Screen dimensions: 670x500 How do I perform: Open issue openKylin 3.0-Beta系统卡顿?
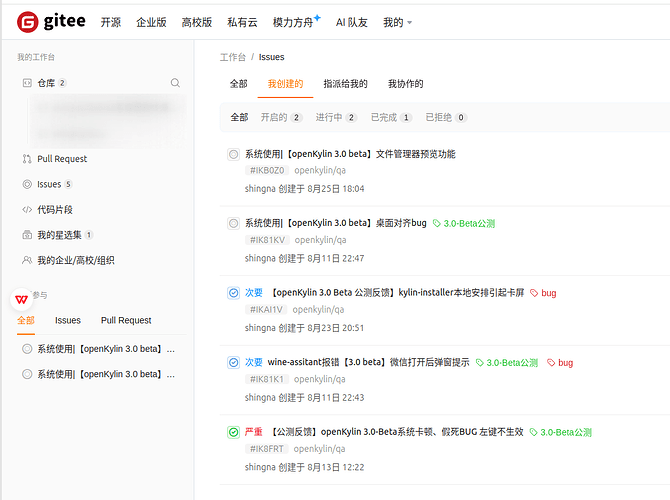[x=397, y=432]
